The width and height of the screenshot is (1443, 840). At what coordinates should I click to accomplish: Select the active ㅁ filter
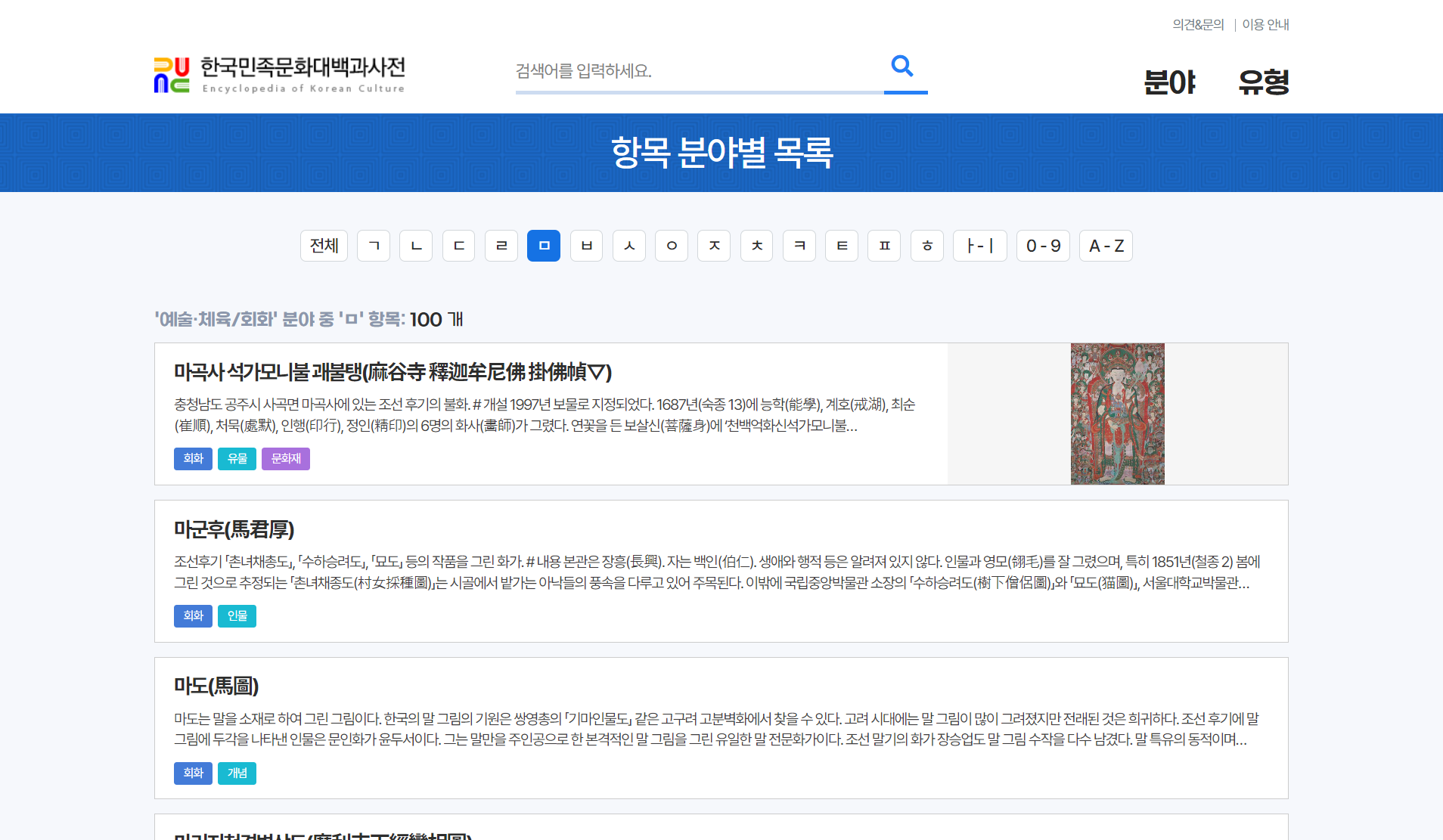click(x=544, y=246)
